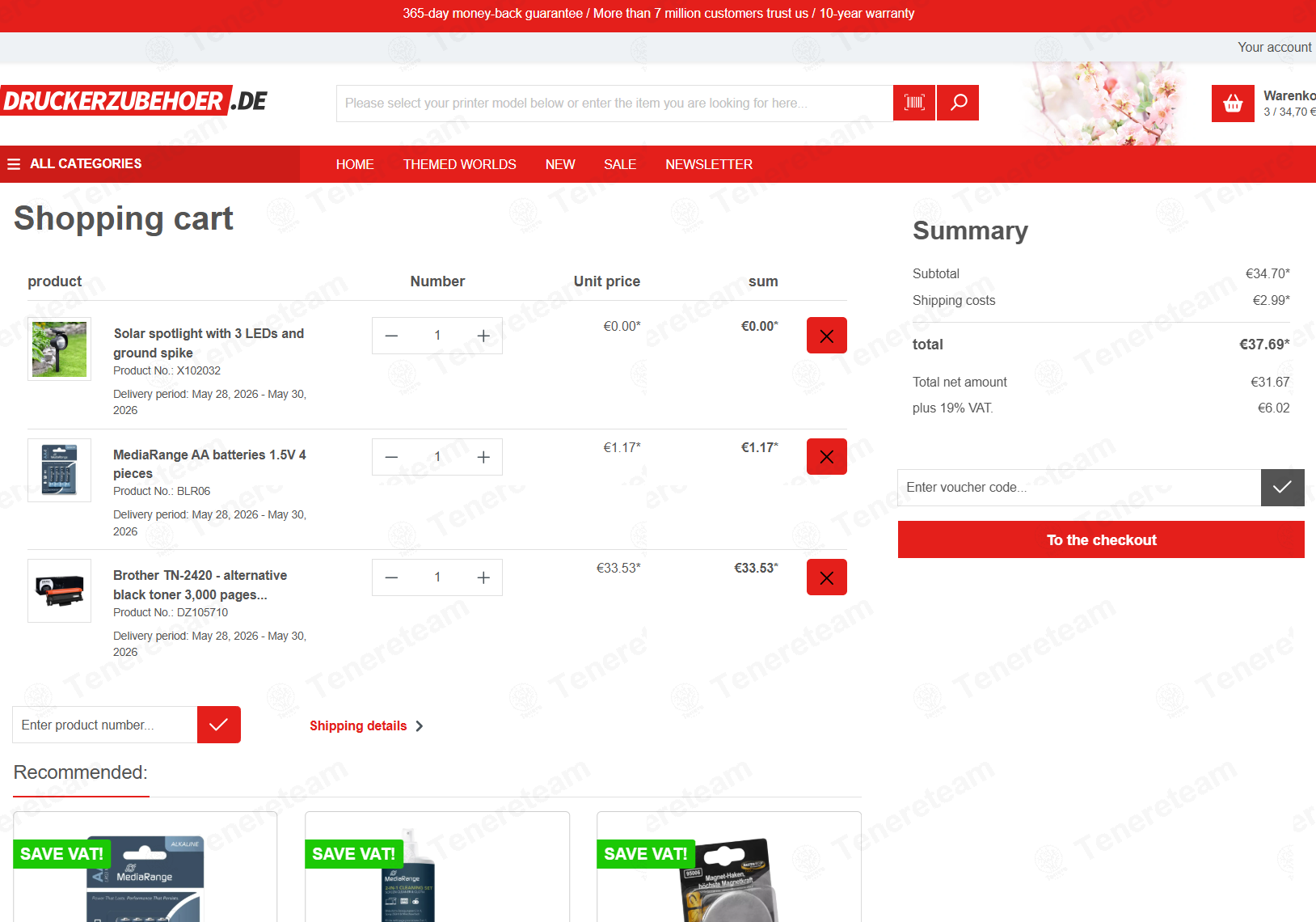Open the NEW menu item
Viewport: 1316px width, 922px height.
point(560,164)
